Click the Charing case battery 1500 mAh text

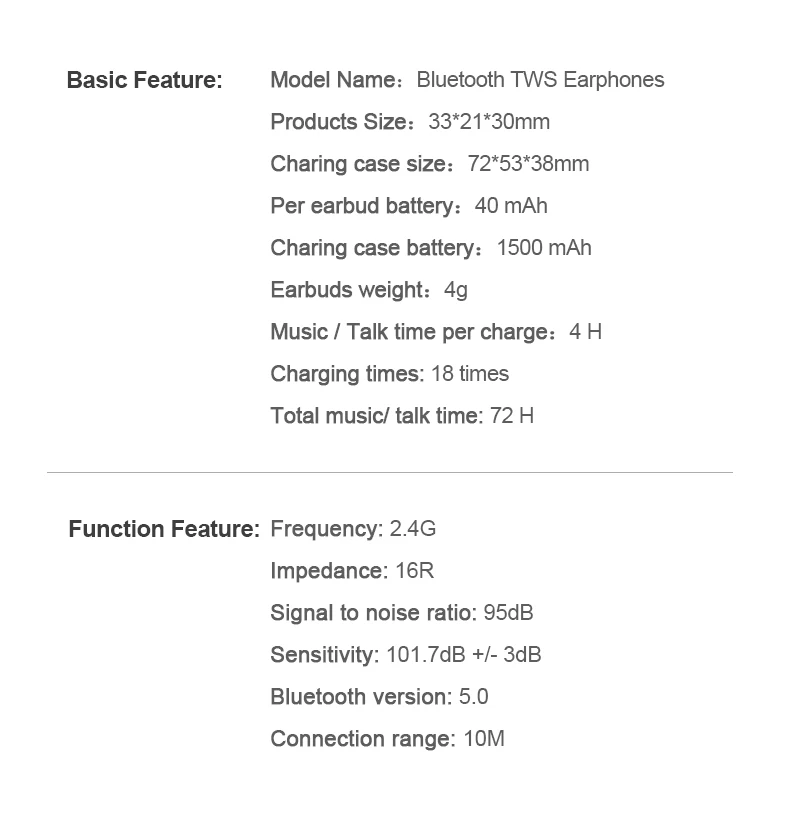431,248
